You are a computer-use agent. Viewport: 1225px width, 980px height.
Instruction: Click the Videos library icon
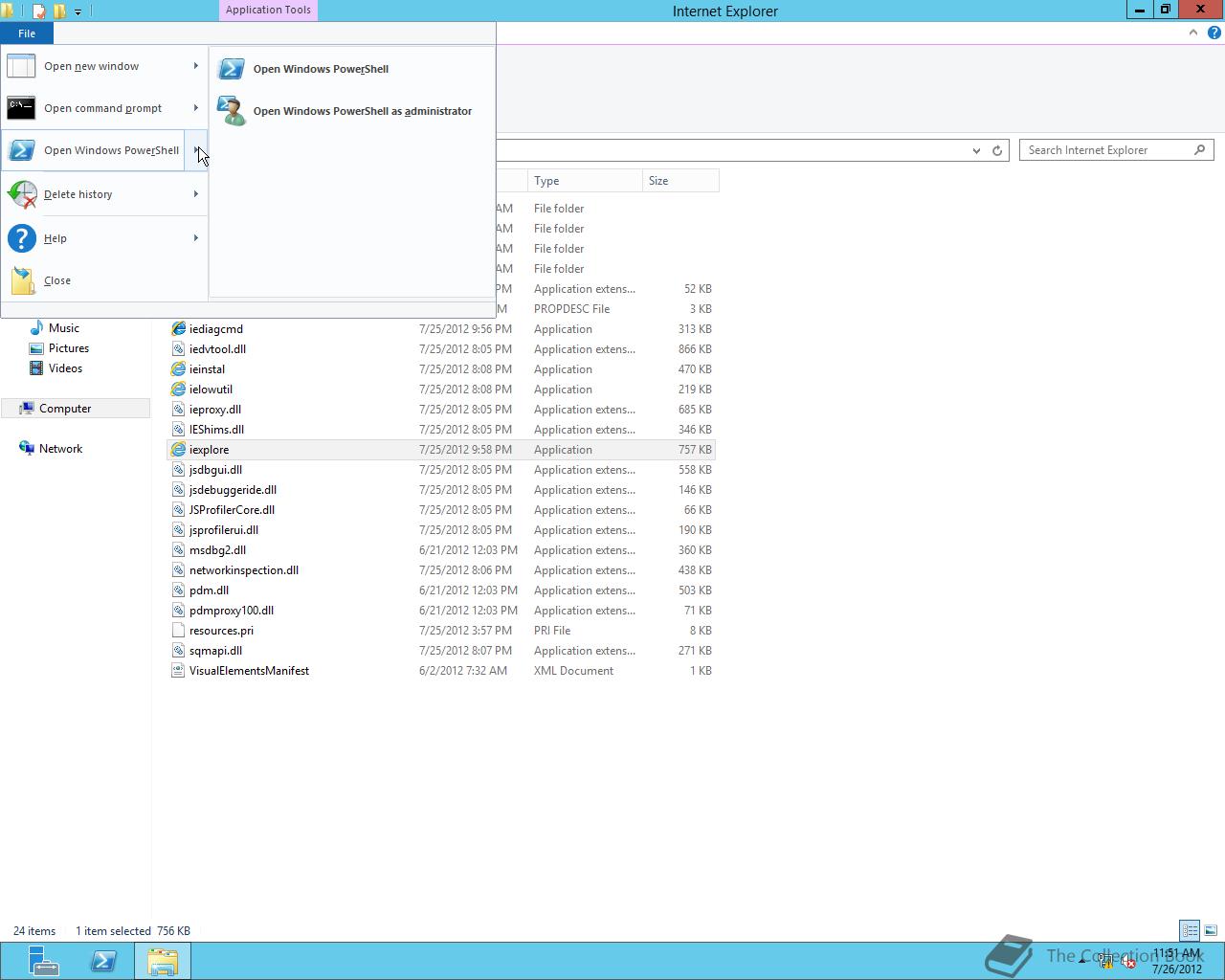coord(36,368)
